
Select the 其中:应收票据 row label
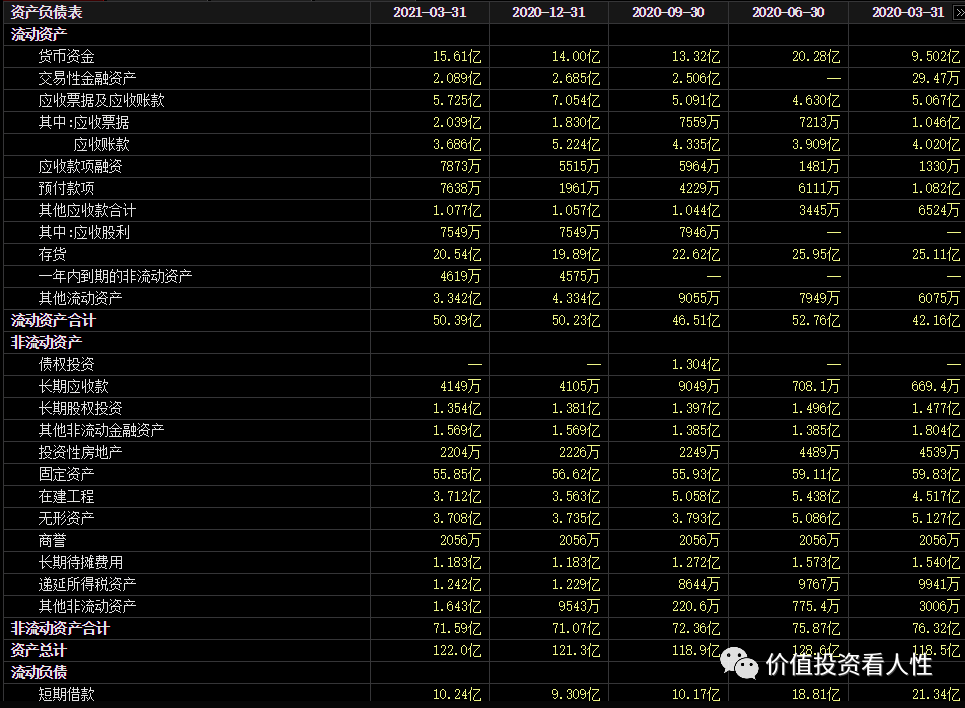coord(84,123)
